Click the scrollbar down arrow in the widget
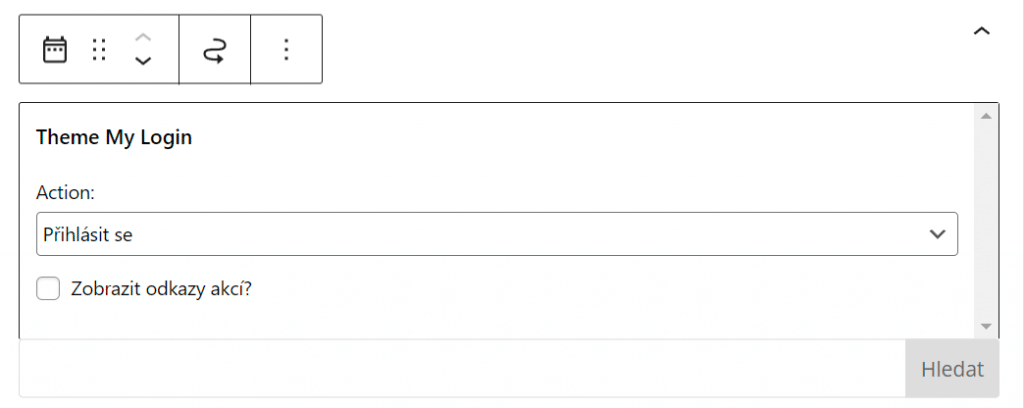1024x408 pixels. [x=986, y=326]
